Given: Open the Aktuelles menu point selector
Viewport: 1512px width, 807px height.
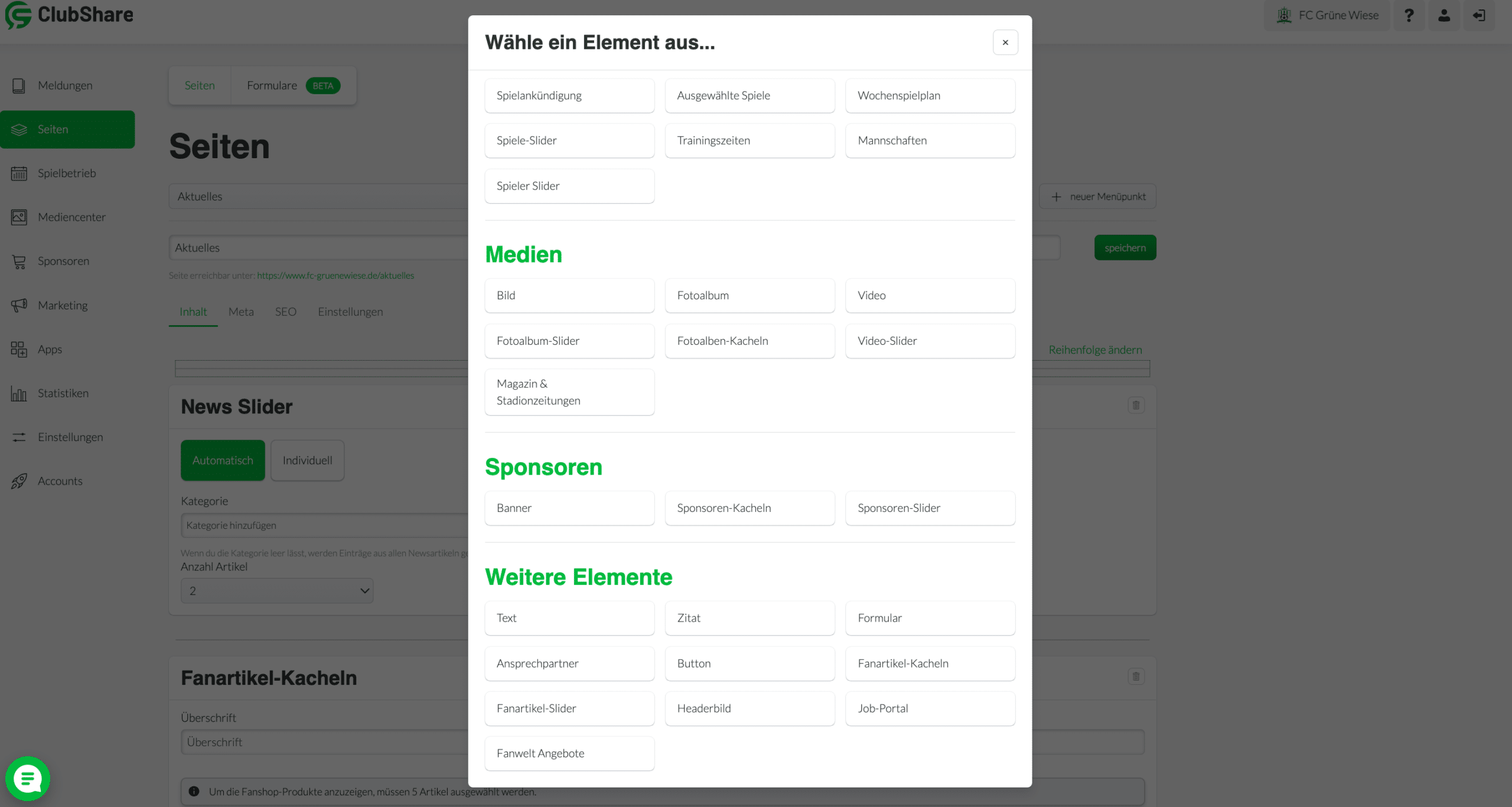Looking at the screenshot, I should click(319, 197).
